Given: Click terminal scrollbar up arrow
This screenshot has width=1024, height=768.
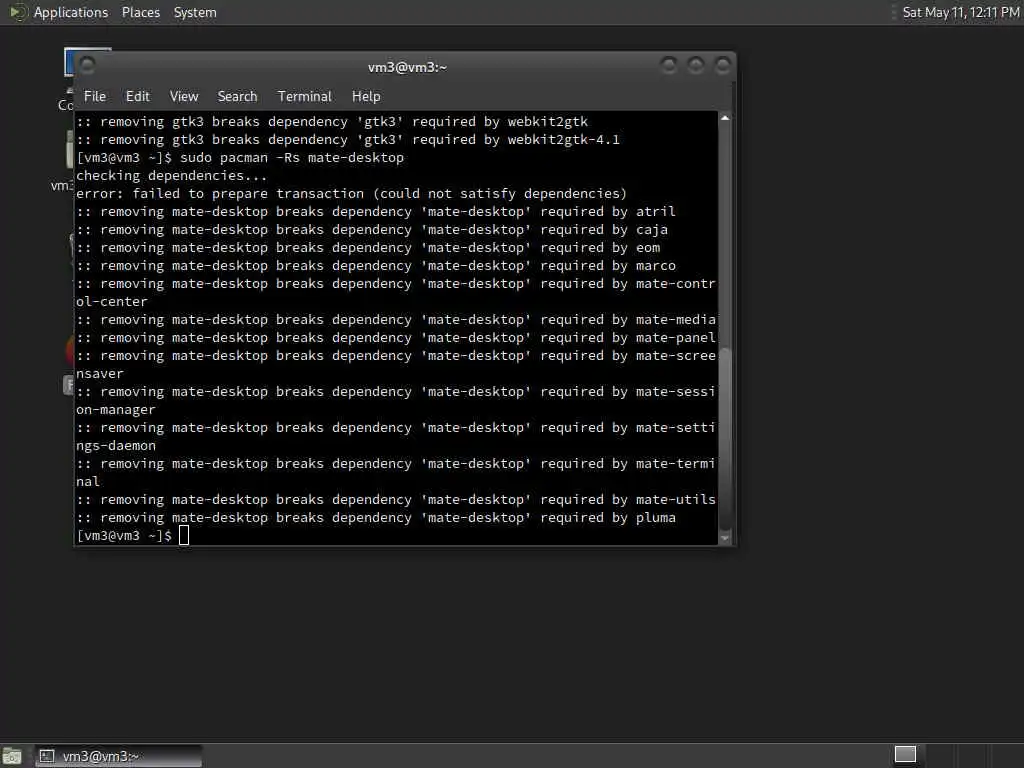Looking at the screenshot, I should click(x=725, y=118).
